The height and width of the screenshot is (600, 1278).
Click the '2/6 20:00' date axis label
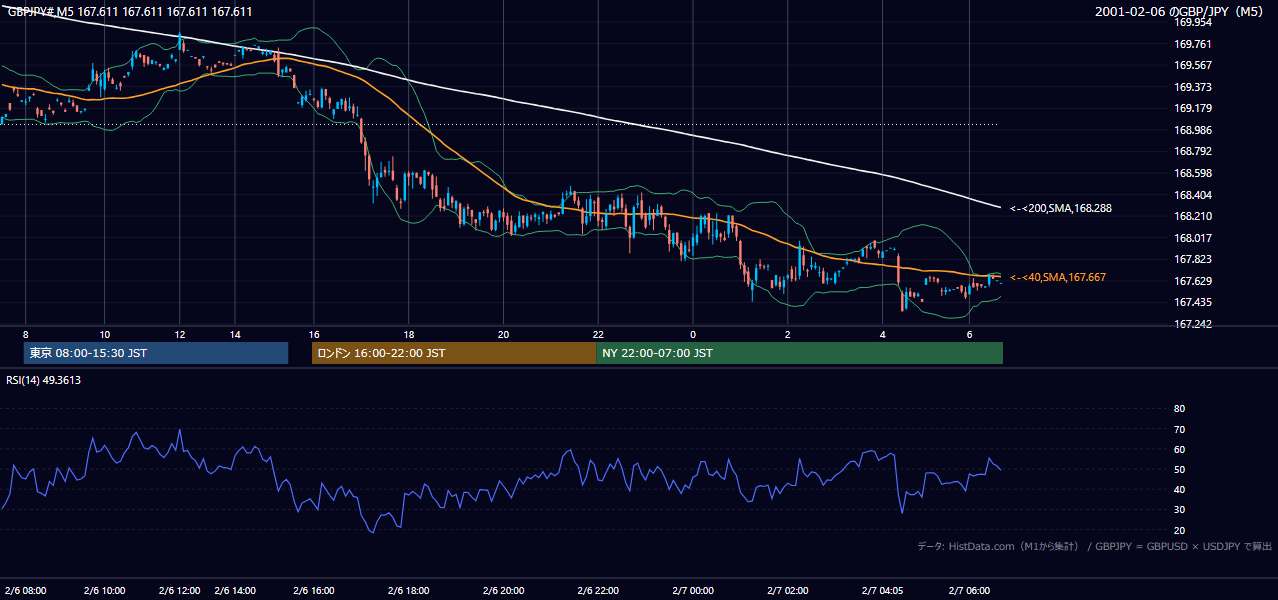(x=503, y=590)
